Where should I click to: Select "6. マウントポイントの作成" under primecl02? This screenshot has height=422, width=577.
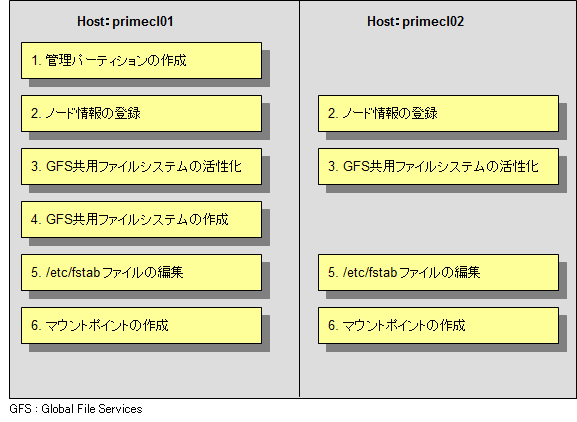[438, 326]
